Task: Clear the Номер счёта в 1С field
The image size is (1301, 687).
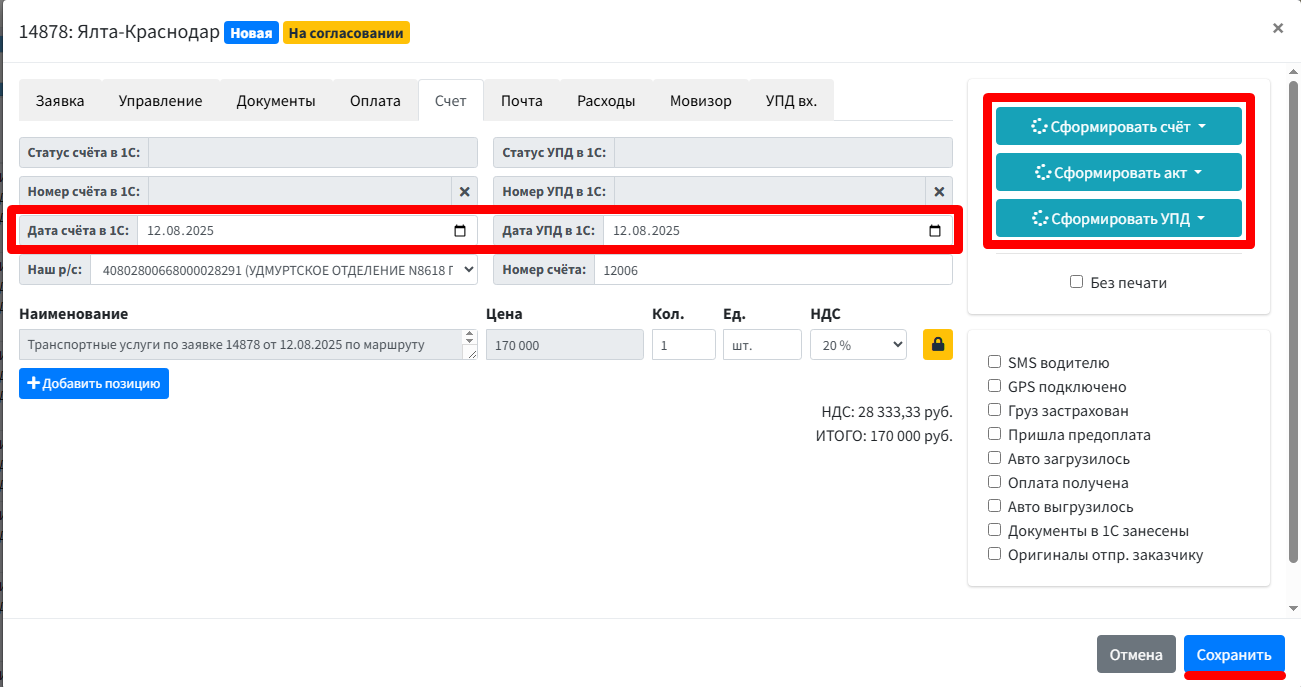Action: pyautogui.click(x=464, y=191)
